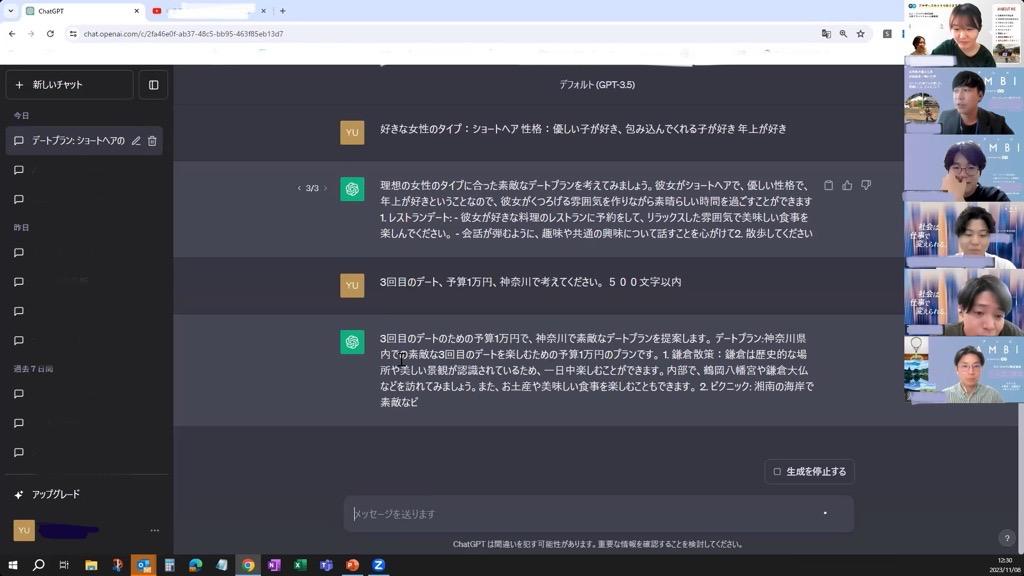
Task: Give thumbs up to the first response
Action: (847, 186)
